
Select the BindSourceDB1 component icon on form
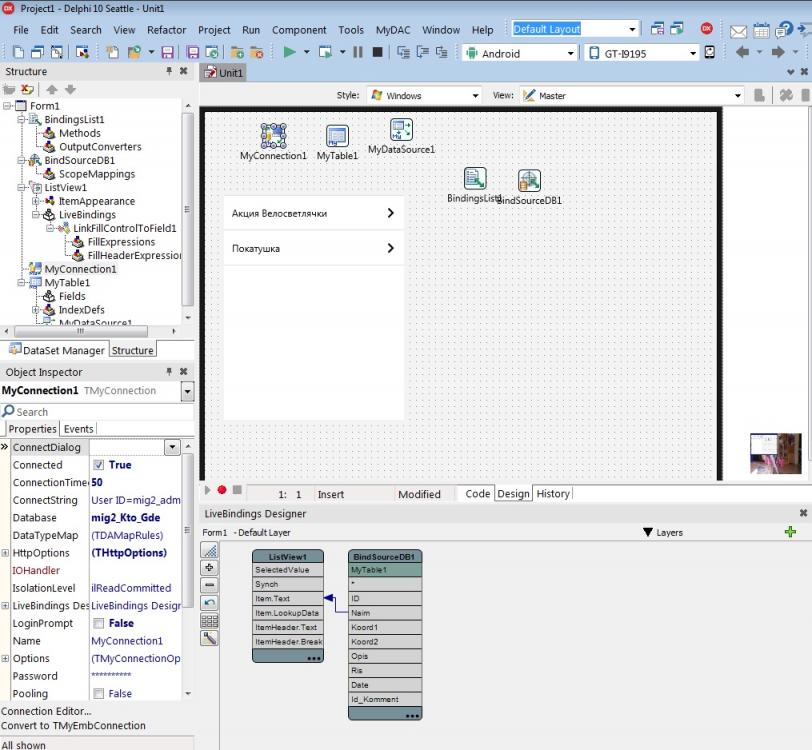tap(529, 181)
